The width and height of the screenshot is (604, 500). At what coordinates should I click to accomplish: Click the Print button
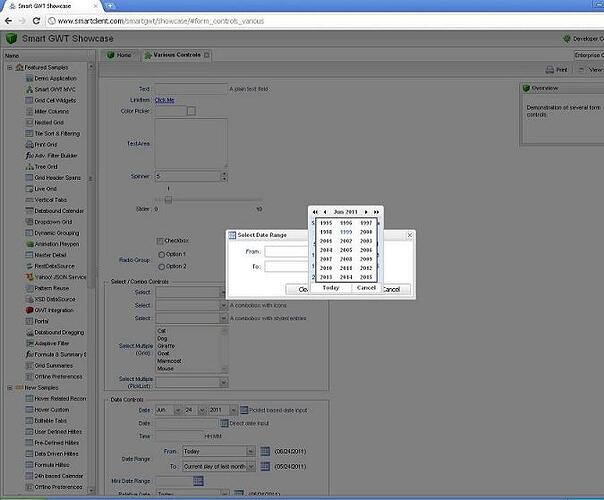(557, 70)
